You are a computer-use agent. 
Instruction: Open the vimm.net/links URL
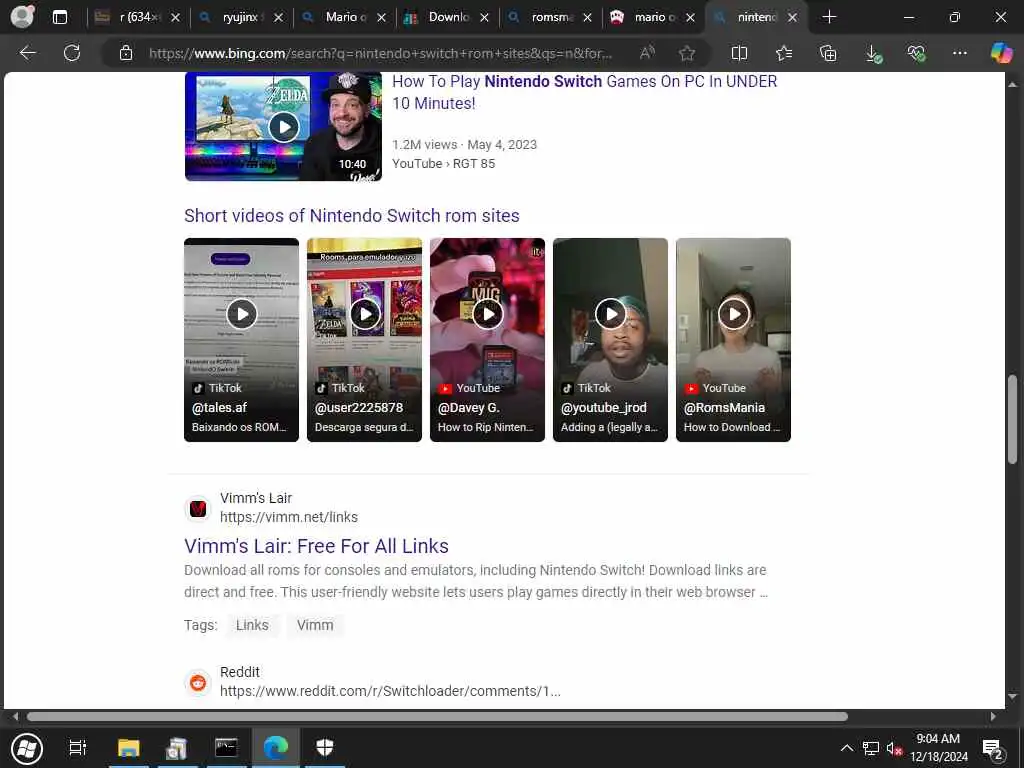click(x=289, y=517)
